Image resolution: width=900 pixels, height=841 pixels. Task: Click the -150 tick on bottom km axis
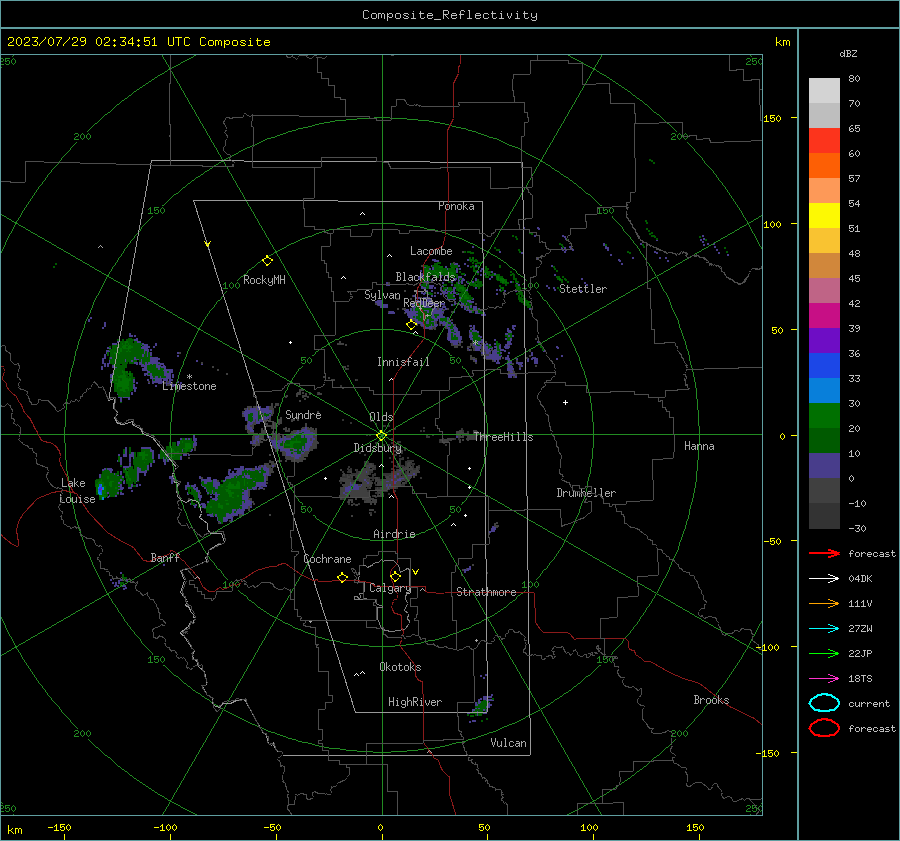coord(59,827)
